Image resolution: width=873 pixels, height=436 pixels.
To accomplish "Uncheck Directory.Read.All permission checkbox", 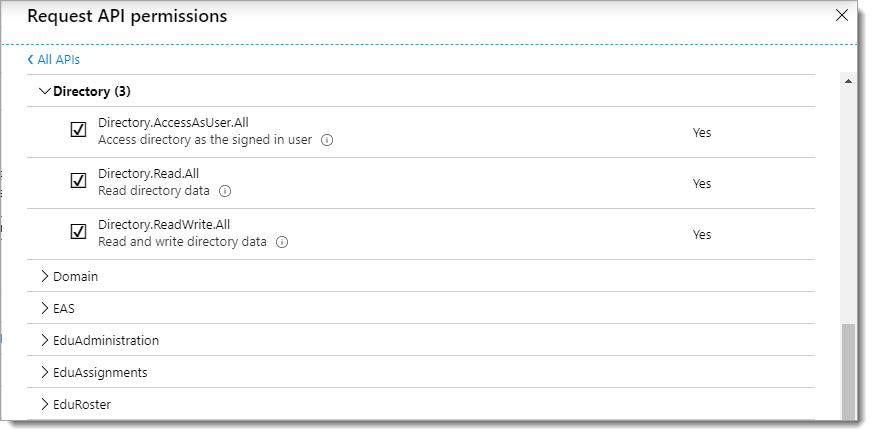I will point(78,181).
